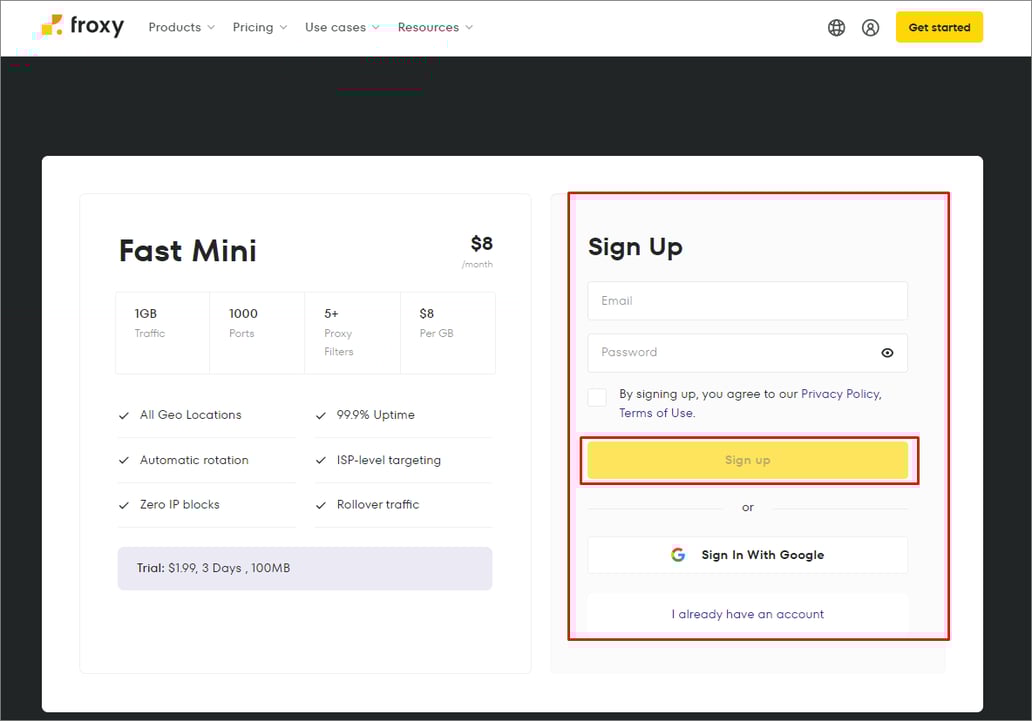Open the Privacy Policy link
The height and width of the screenshot is (721, 1032).
[x=840, y=393]
